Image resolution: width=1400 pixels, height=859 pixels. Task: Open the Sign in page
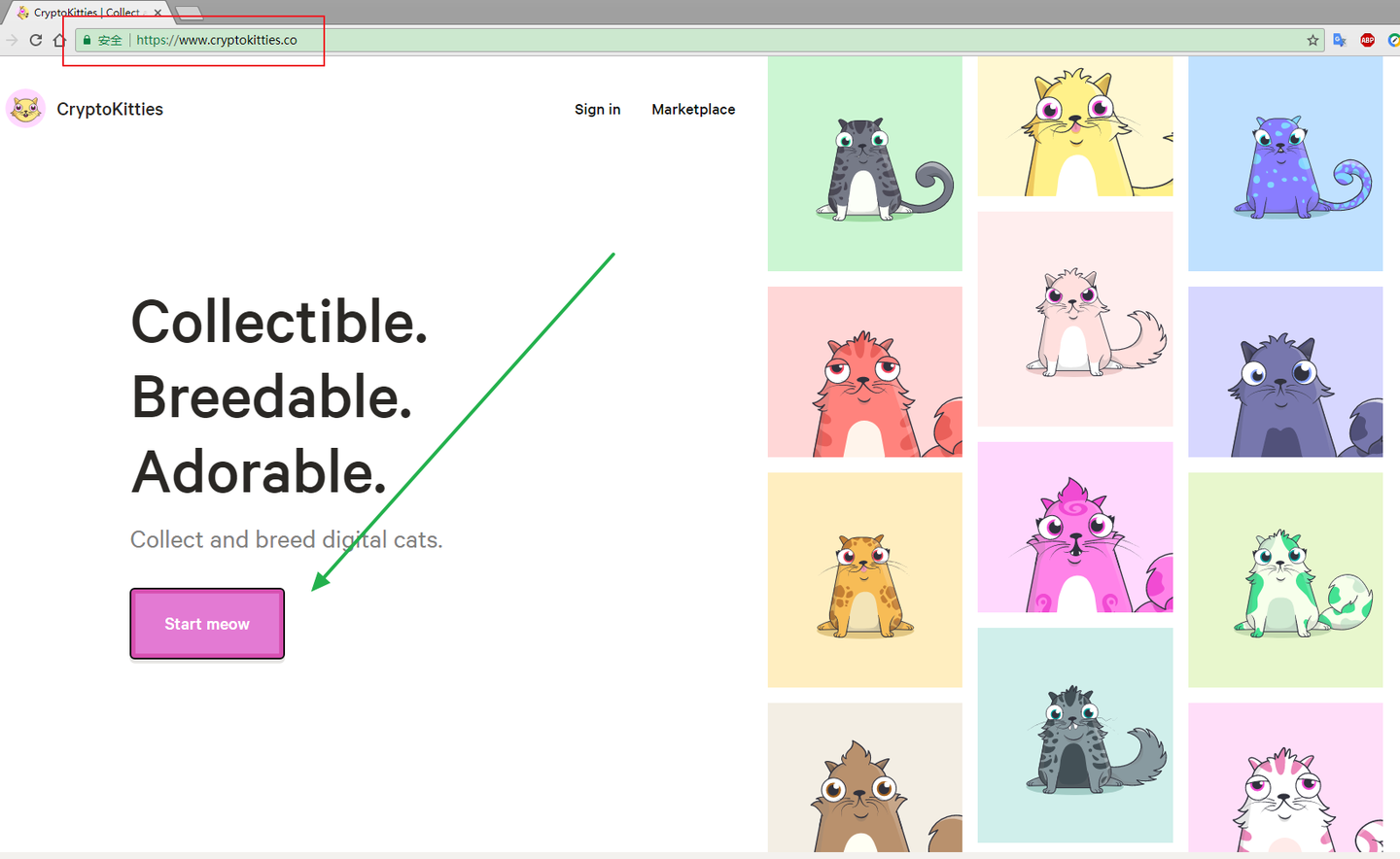coord(597,109)
